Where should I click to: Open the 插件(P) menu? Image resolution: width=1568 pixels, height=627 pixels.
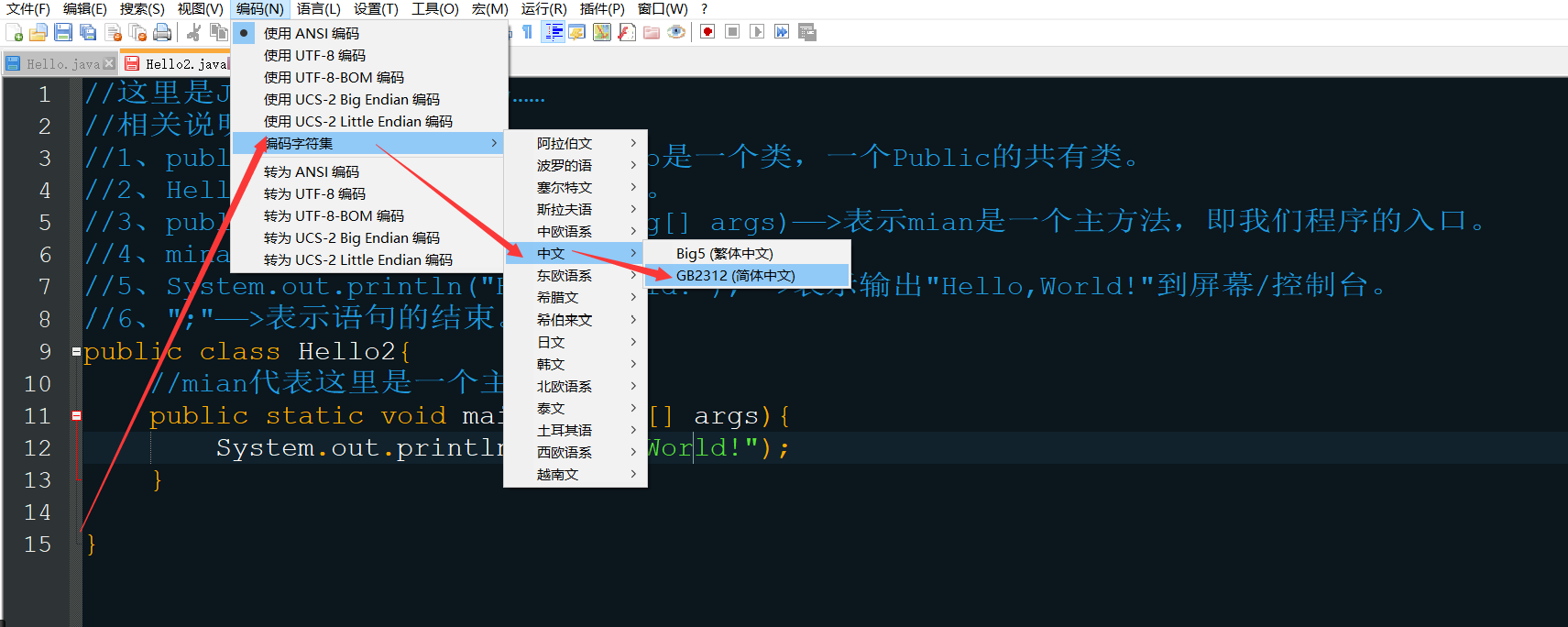tap(603, 9)
